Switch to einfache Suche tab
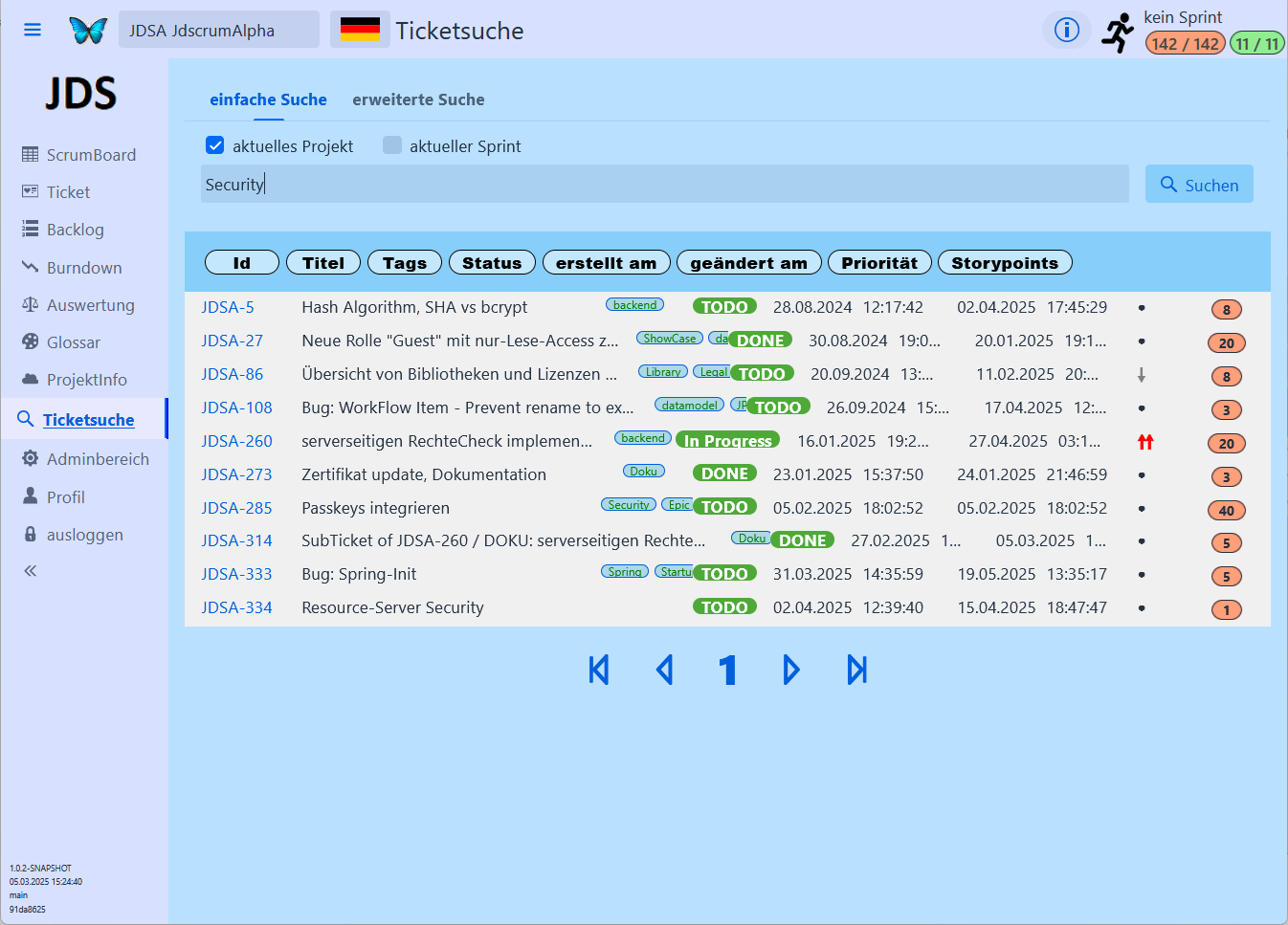 (268, 99)
